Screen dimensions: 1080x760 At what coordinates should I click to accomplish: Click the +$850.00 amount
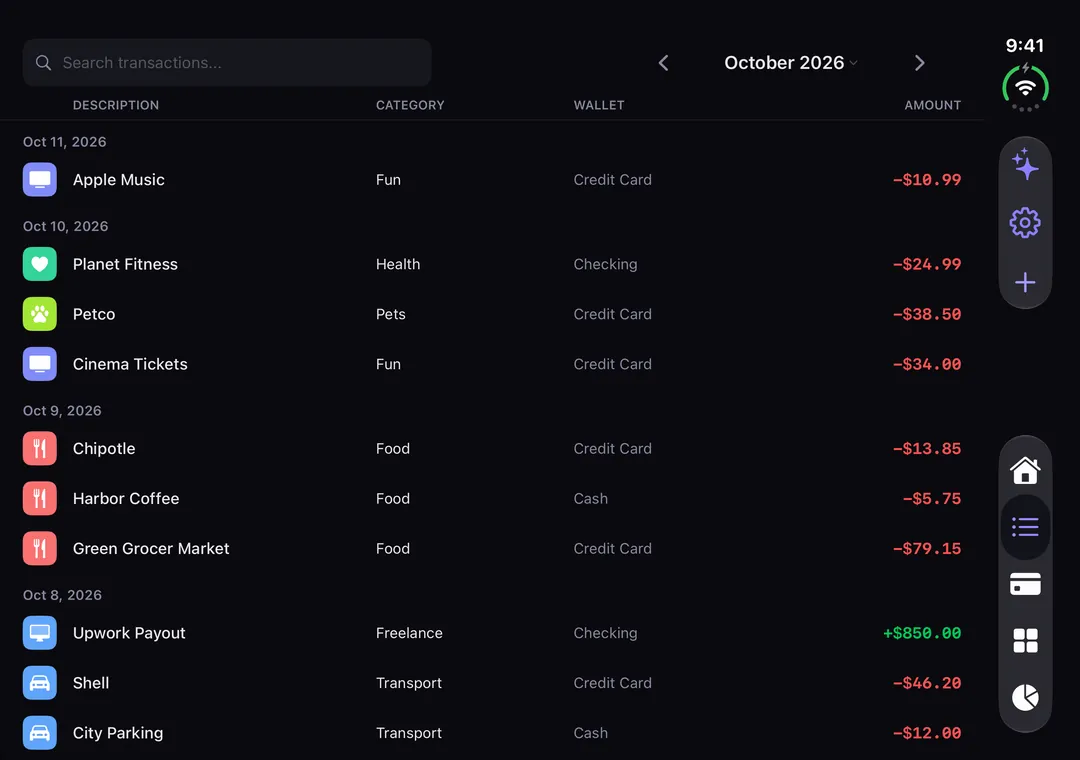click(x=922, y=633)
